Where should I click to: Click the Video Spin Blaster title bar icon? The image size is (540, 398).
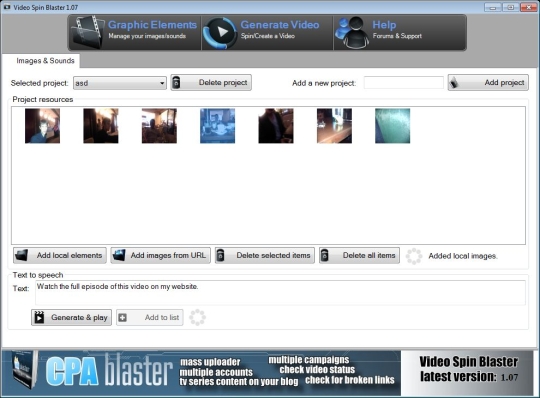click(x=7, y=7)
